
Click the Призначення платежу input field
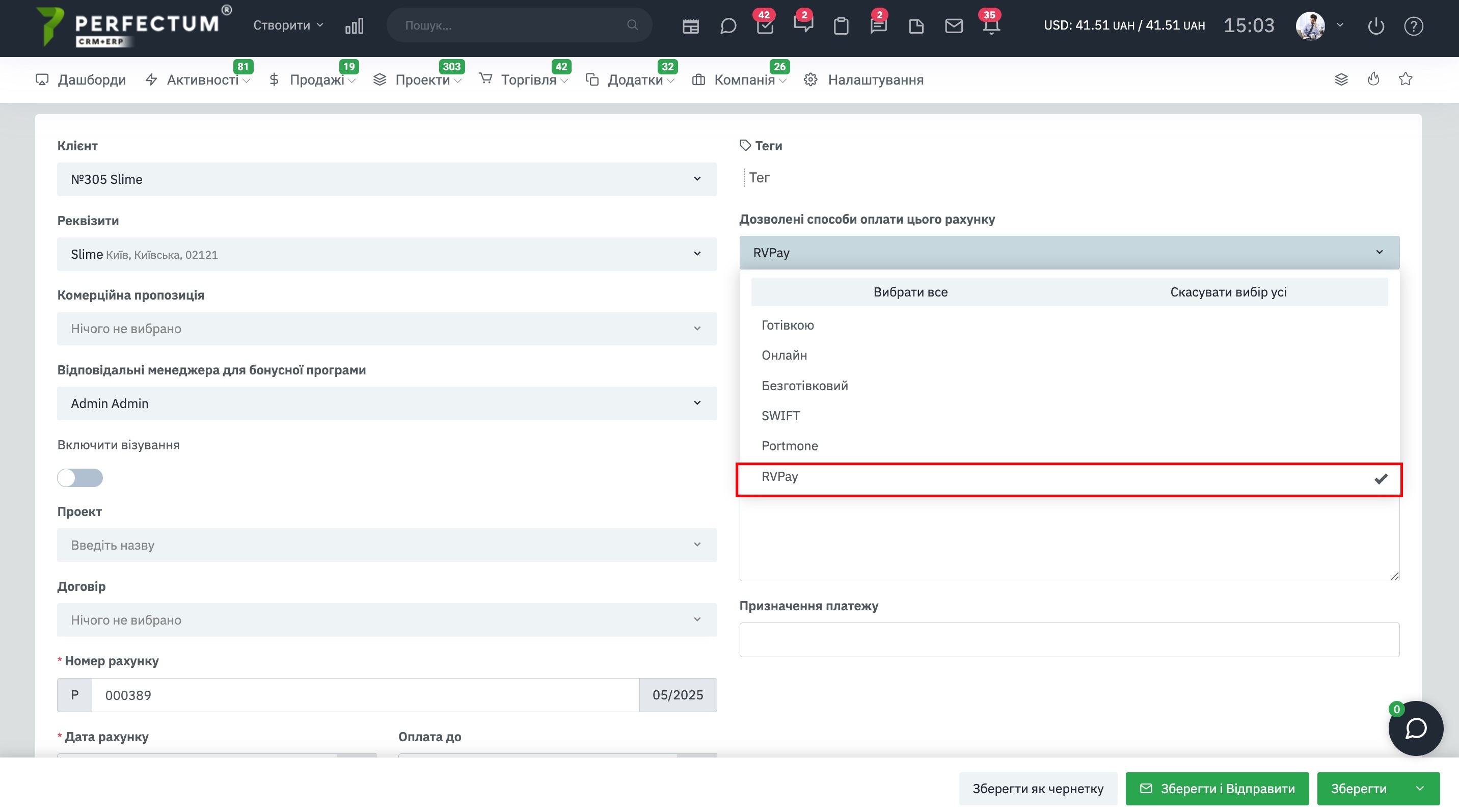1069,640
